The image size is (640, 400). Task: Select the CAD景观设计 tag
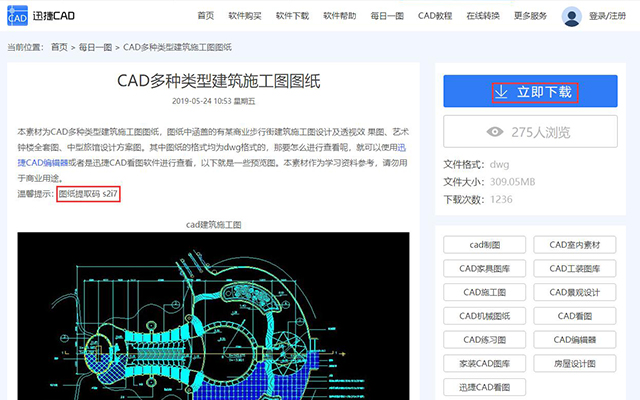coord(575,292)
